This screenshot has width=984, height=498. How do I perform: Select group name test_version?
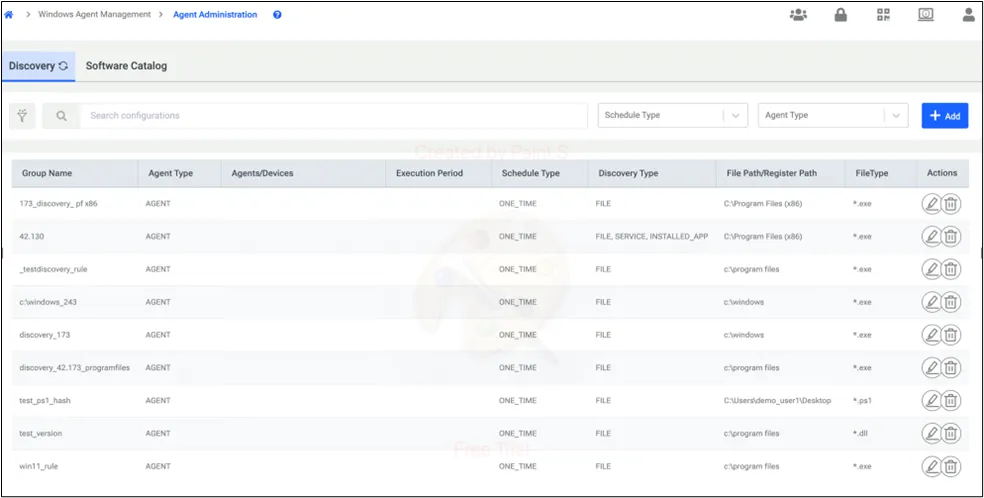tap(41, 433)
